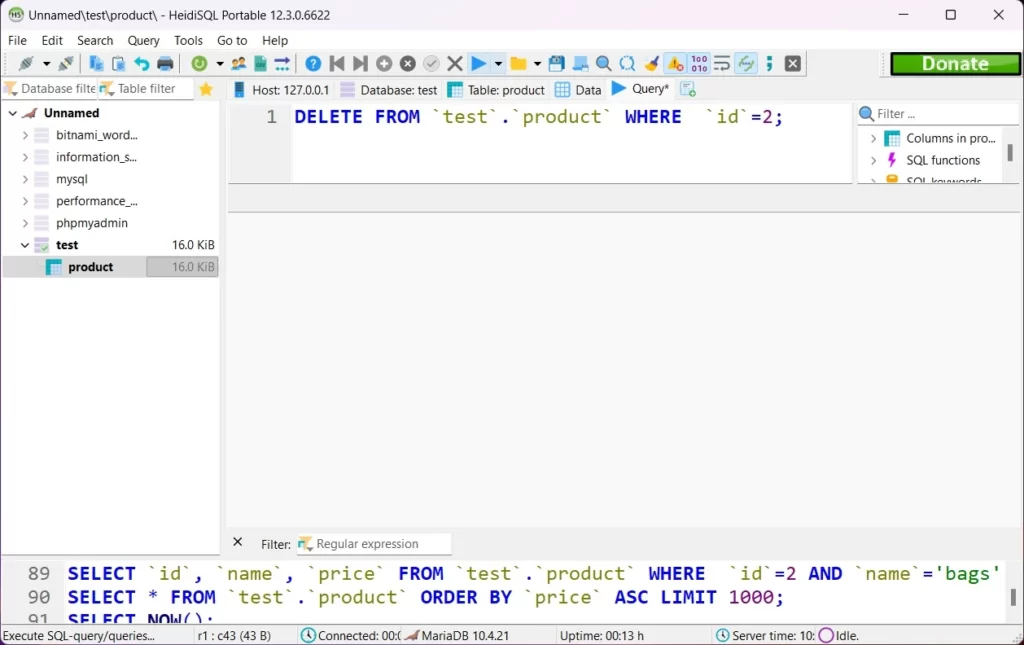Switch to the Data tab
Screen dimensions: 1024x645
click(578, 89)
